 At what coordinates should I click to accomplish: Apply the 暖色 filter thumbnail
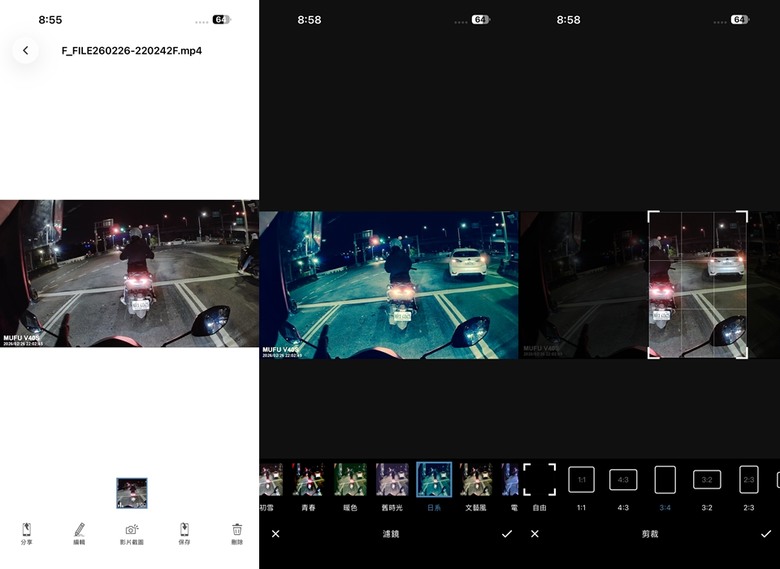pyautogui.click(x=350, y=479)
